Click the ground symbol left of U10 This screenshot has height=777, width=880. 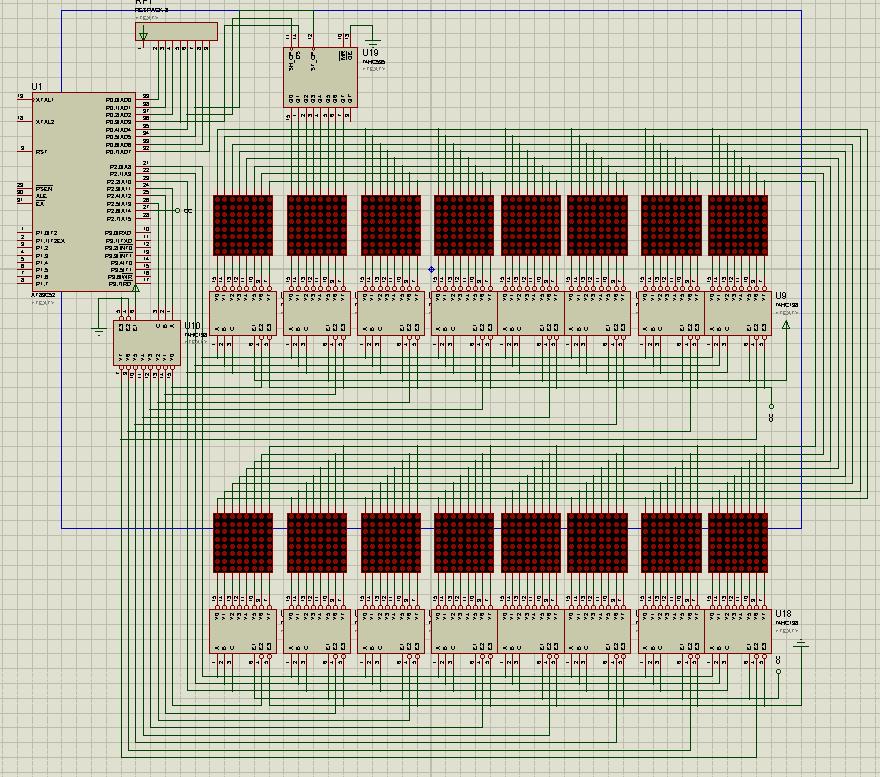pos(99,331)
